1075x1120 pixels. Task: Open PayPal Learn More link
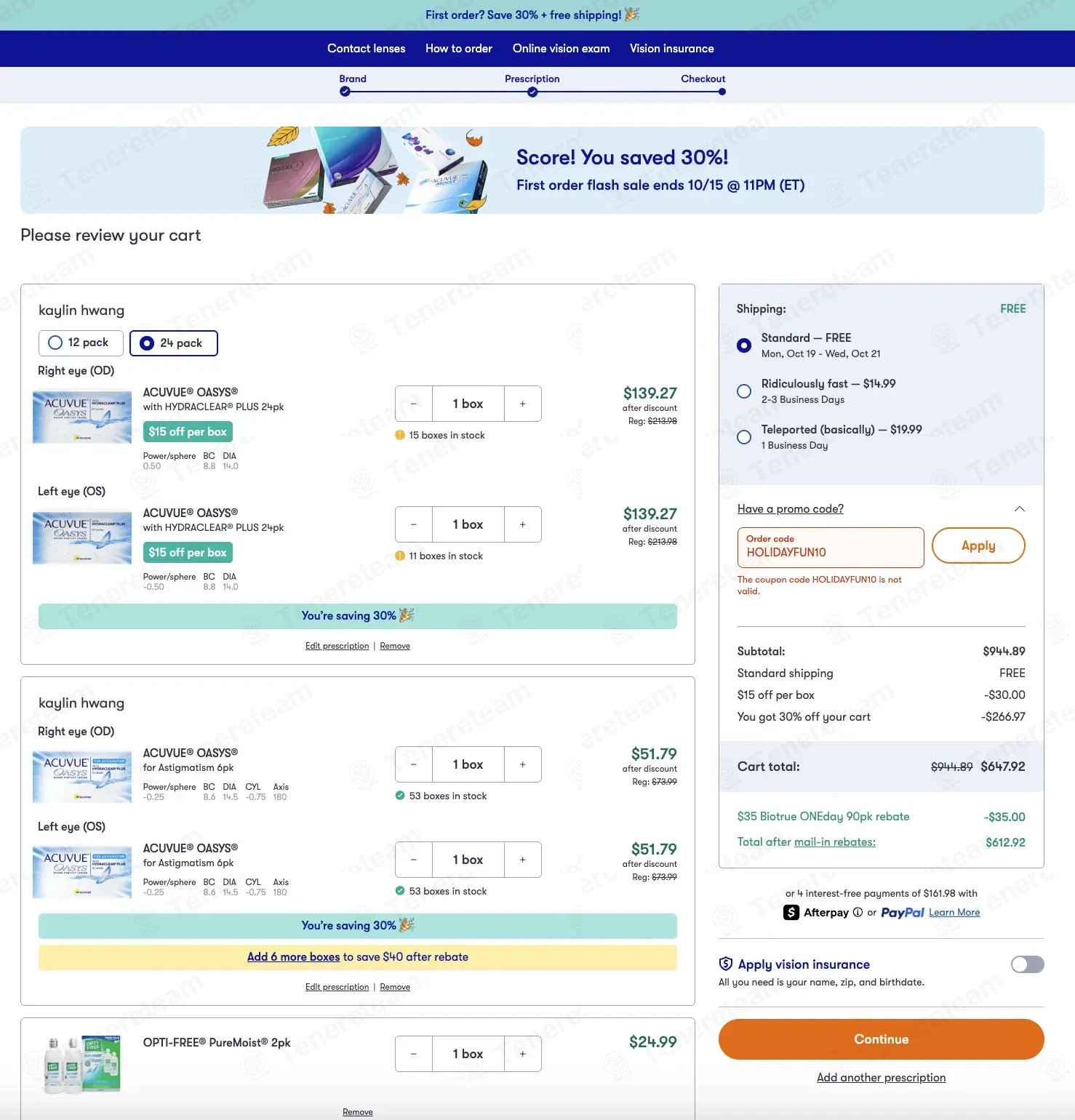[954, 913]
